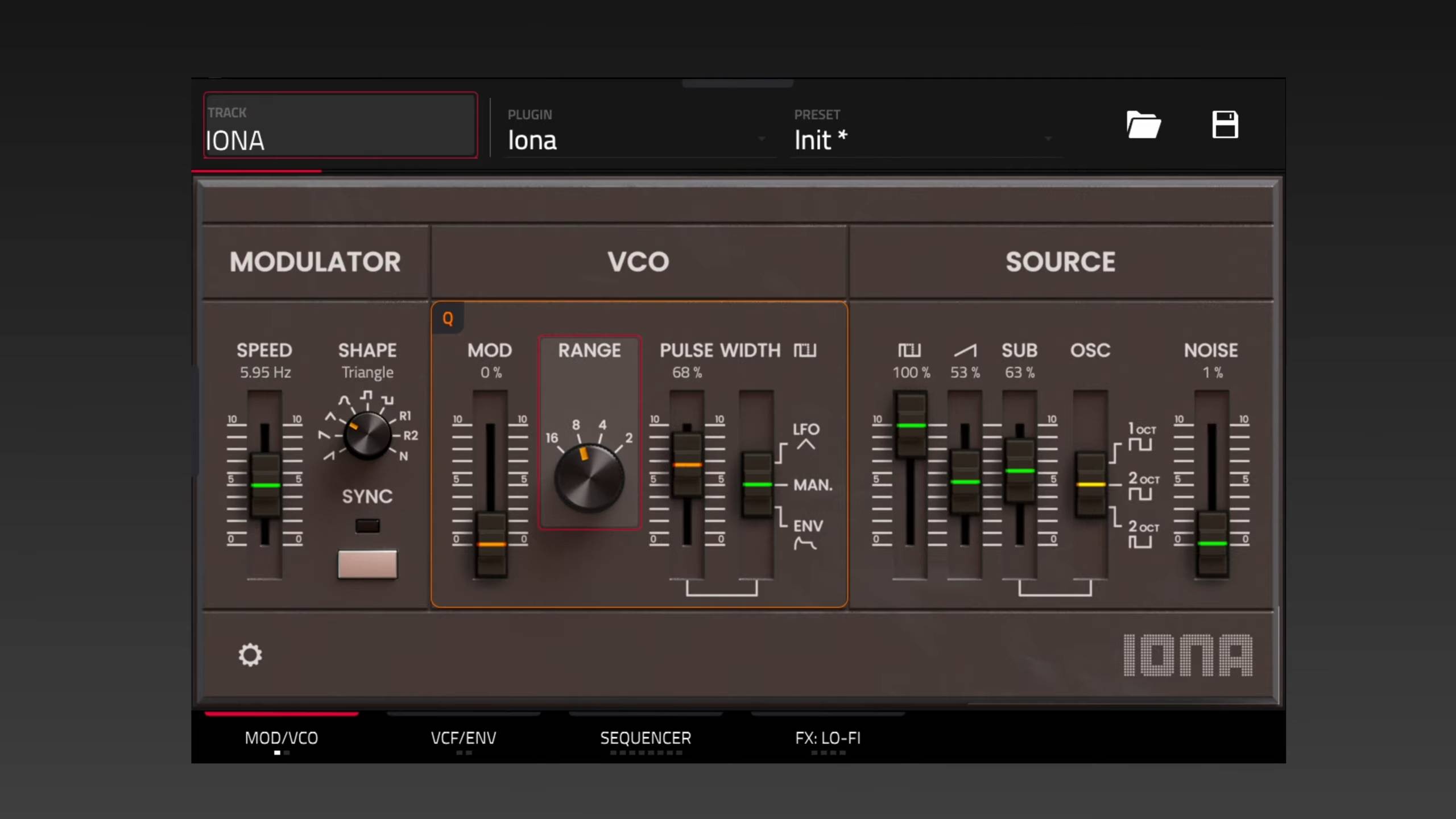This screenshot has height=819, width=1456.
Task: Save the preset using the disk icon
Action: point(1226,125)
